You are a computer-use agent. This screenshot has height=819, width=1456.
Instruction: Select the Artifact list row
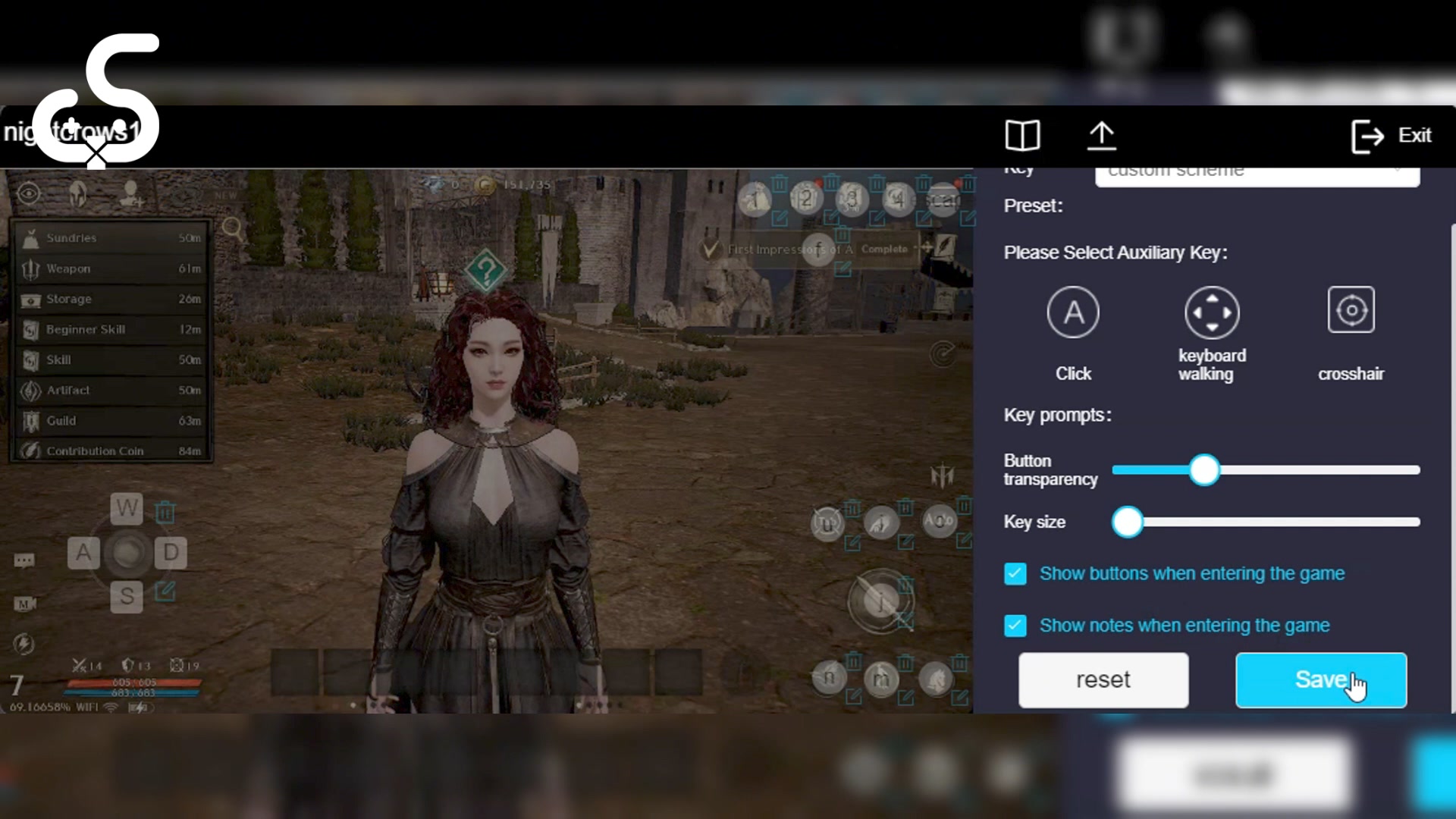click(111, 390)
